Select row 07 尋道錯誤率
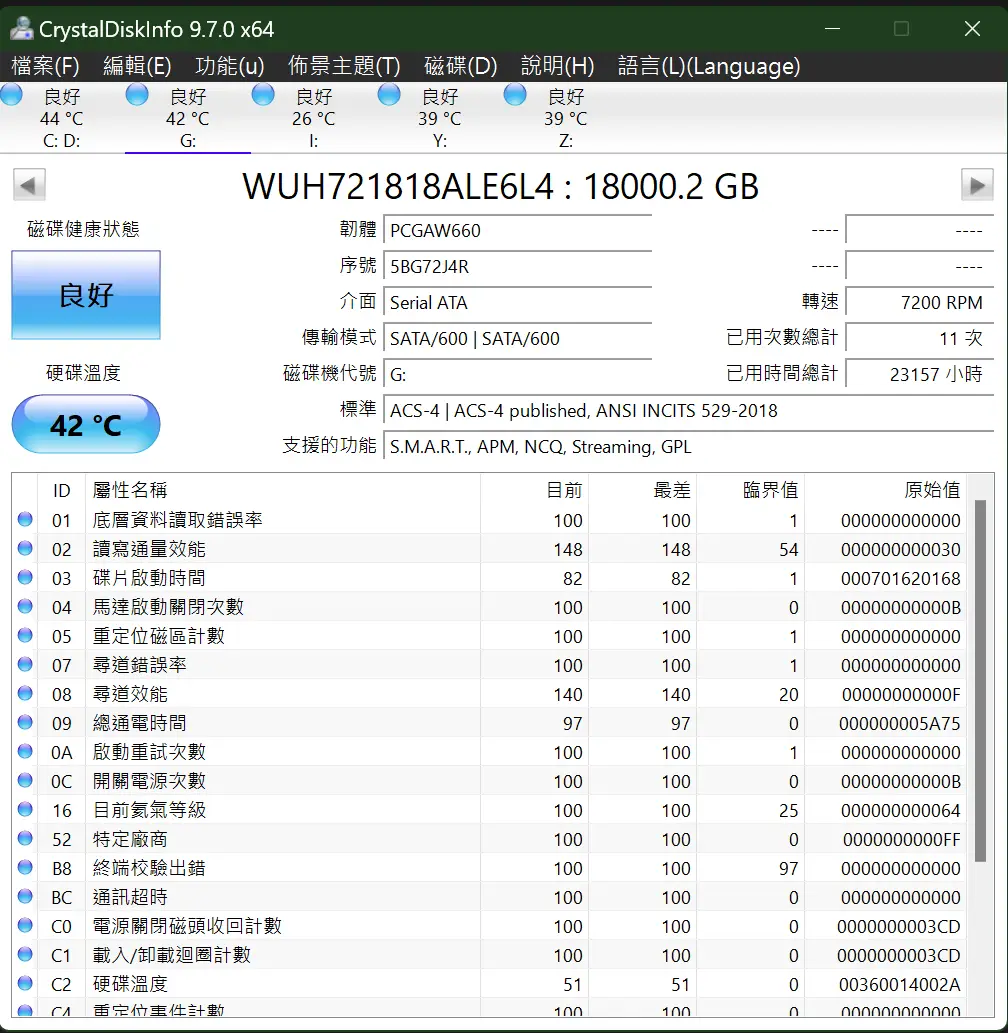The width and height of the screenshot is (1008, 1033). click(x=489, y=665)
